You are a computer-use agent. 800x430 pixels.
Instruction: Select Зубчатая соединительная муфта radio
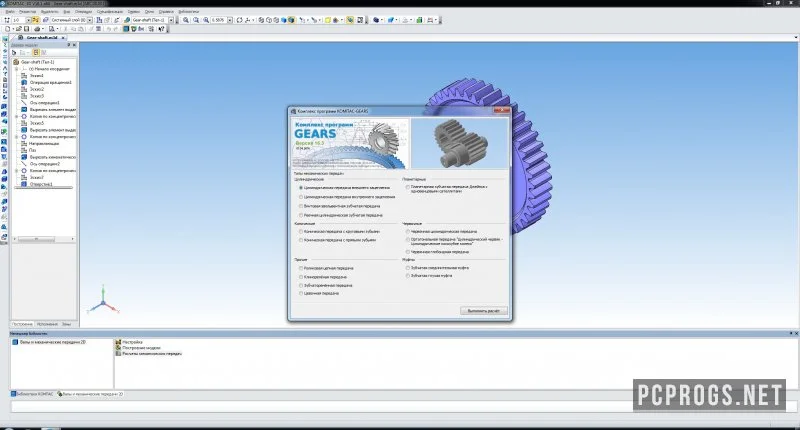(x=408, y=268)
